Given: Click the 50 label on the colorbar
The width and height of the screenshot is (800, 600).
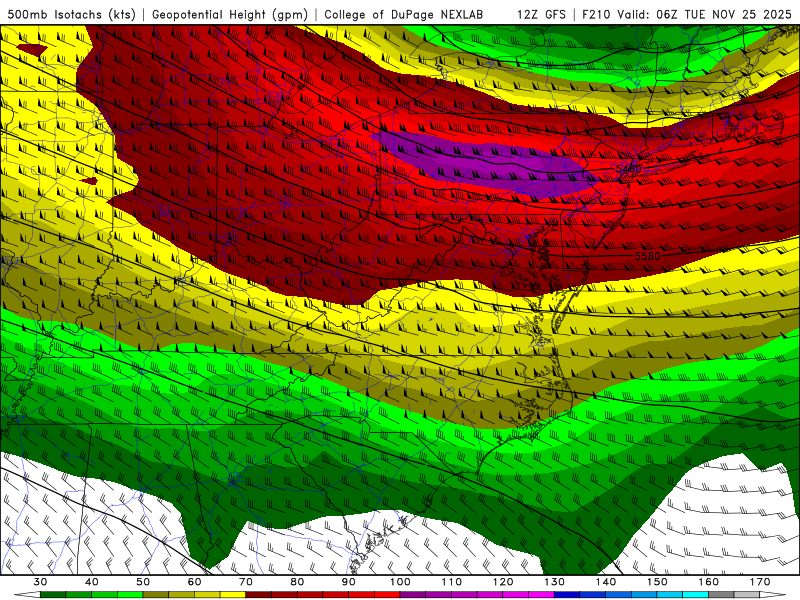Looking at the screenshot, I should 143,582.
